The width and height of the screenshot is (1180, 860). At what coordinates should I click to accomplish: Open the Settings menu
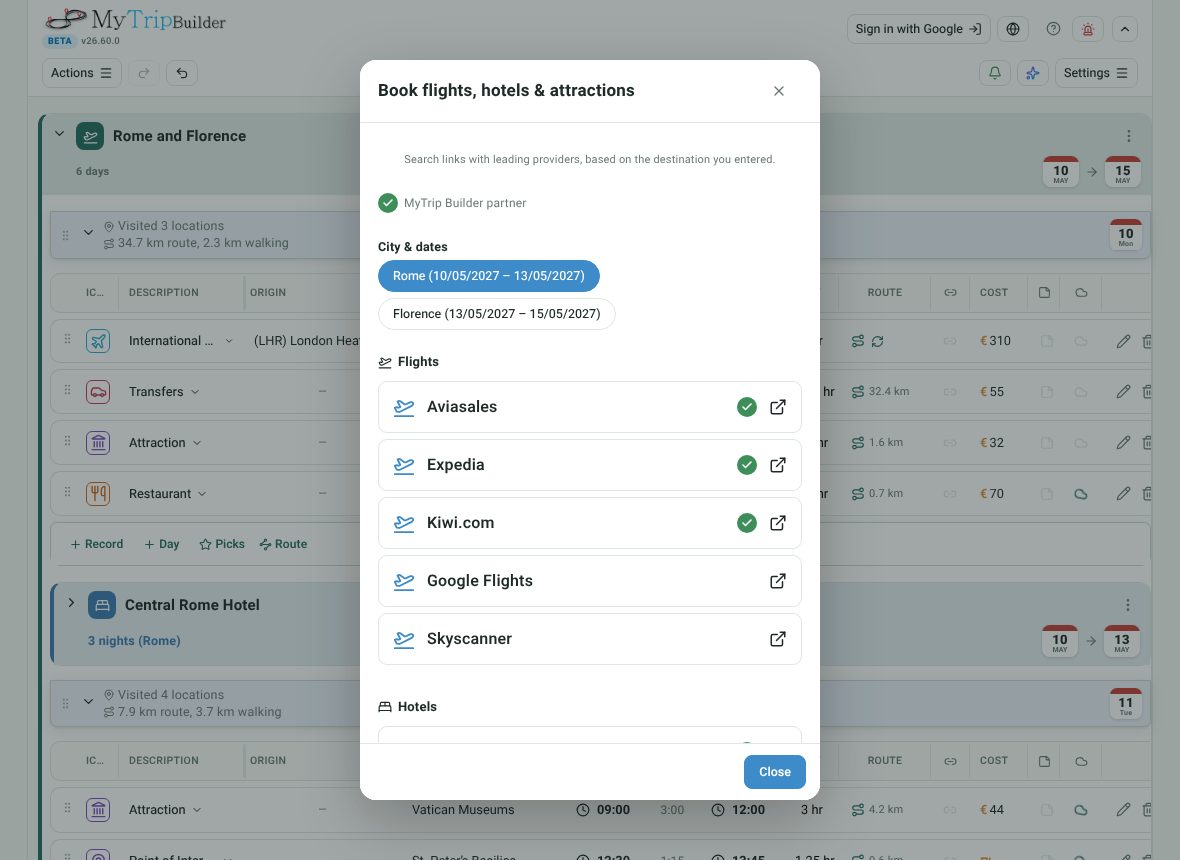tap(1096, 73)
